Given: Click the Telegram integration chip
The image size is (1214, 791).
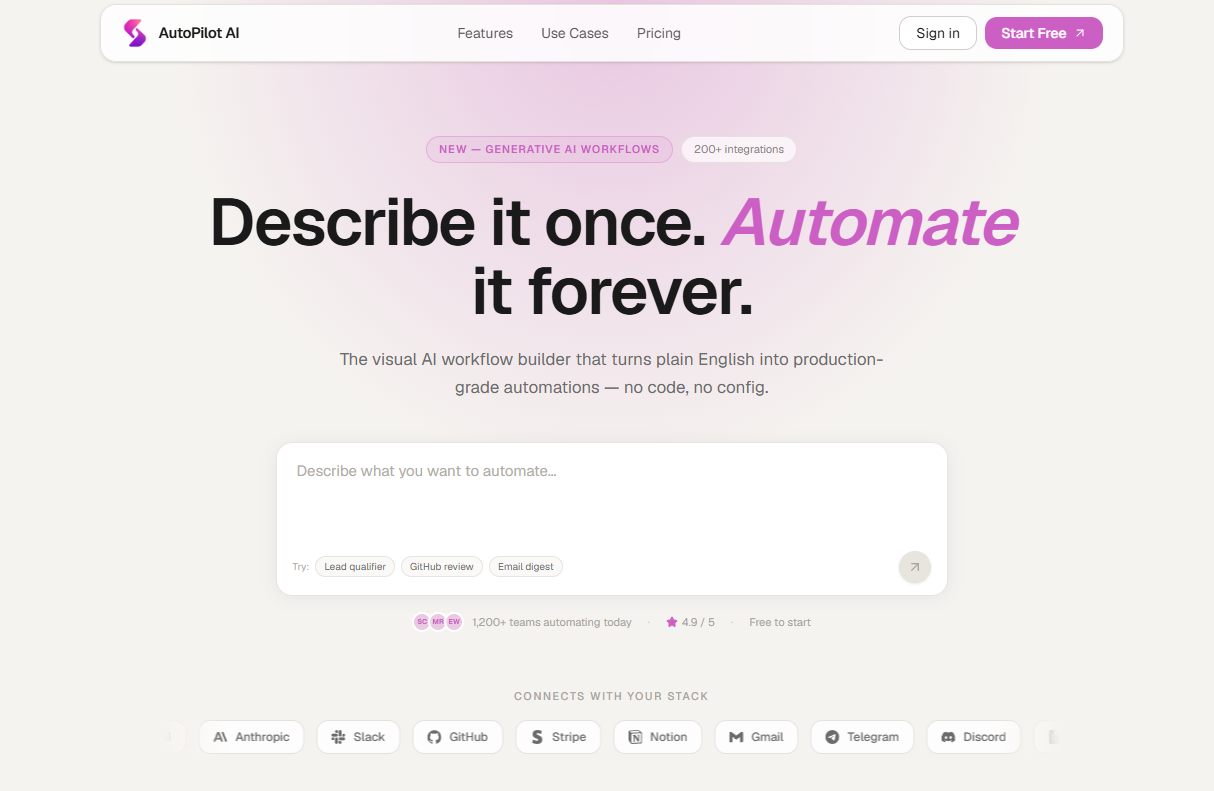Looking at the screenshot, I should point(862,737).
